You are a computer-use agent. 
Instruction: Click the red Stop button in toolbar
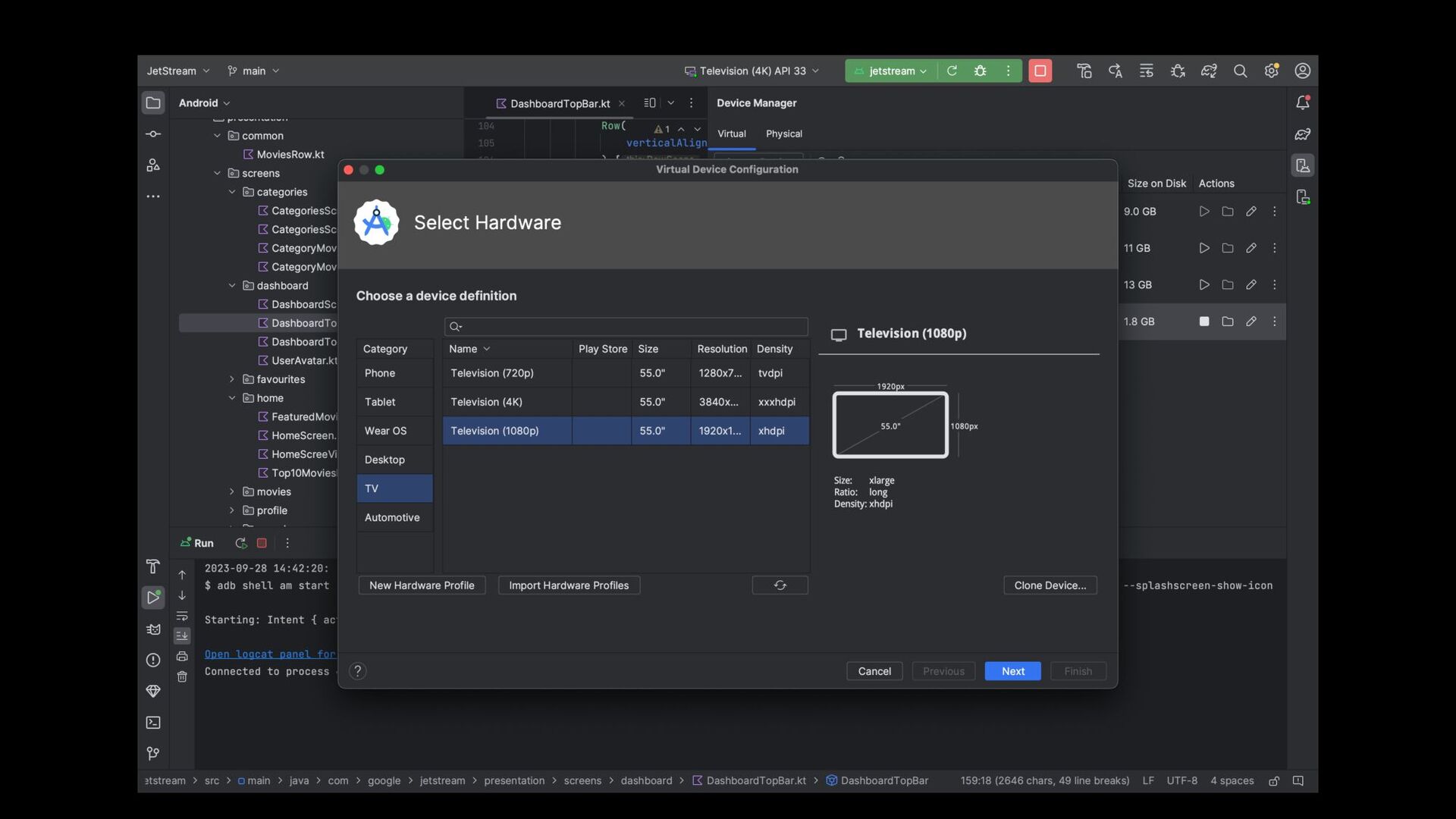coord(1040,71)
